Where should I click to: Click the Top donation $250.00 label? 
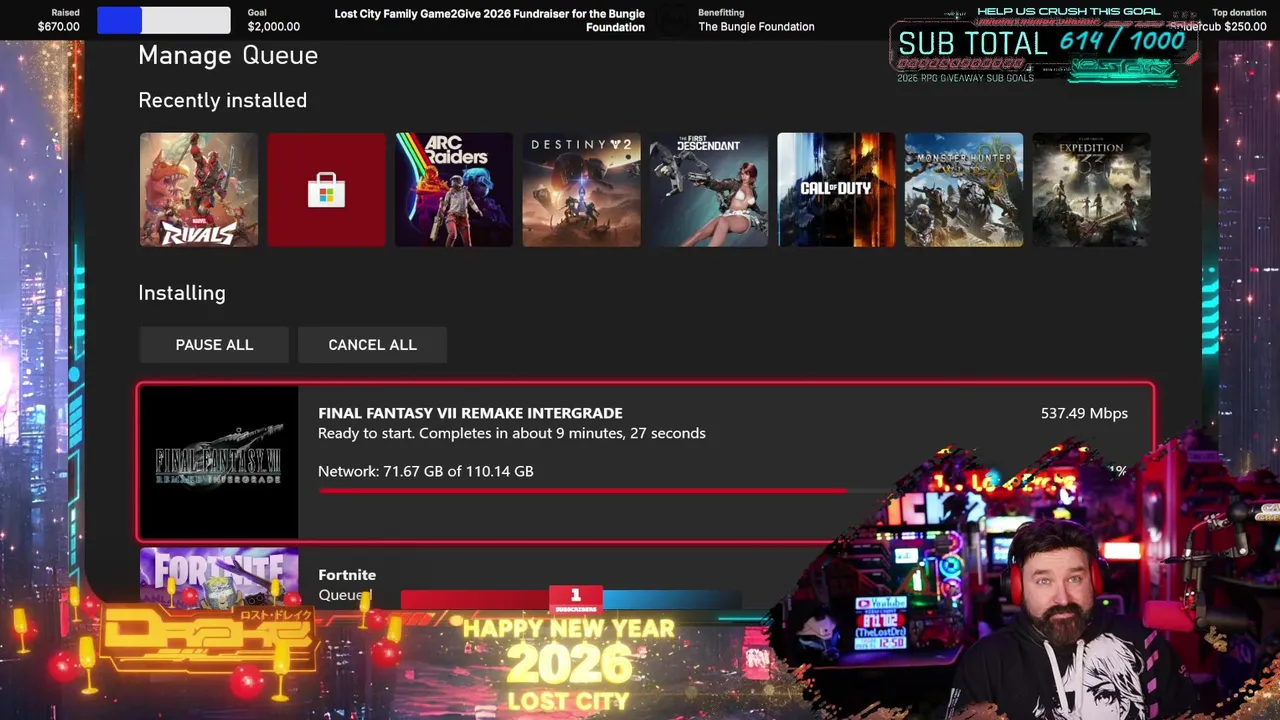coord(1220,20)
